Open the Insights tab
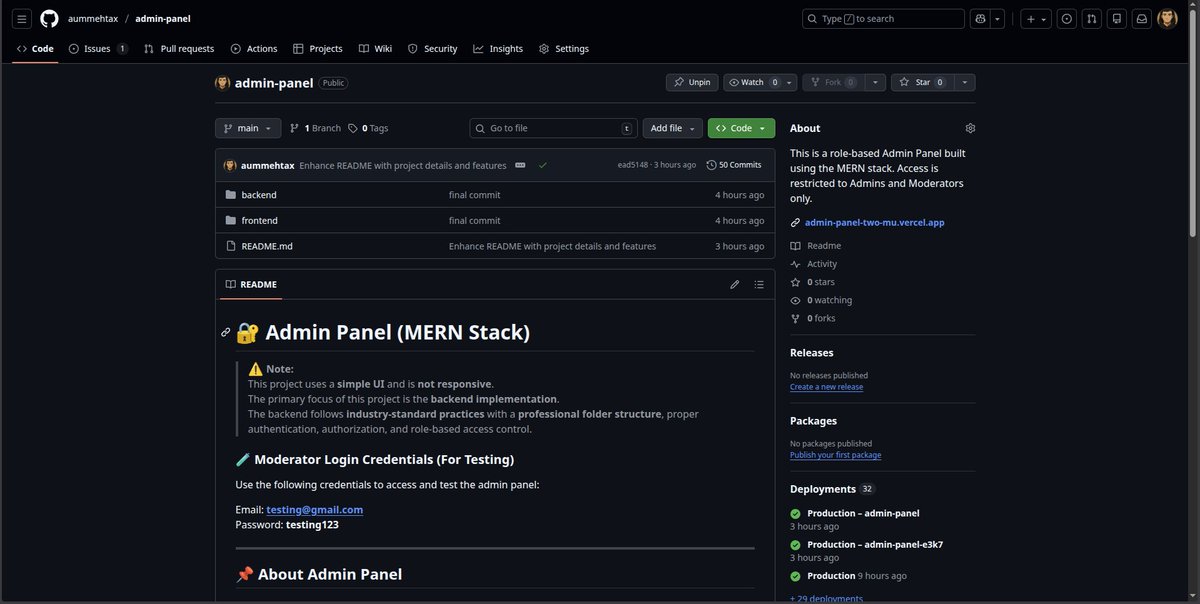The height and width of the screenshot is (604, 1200). click(x=498, y=48)
